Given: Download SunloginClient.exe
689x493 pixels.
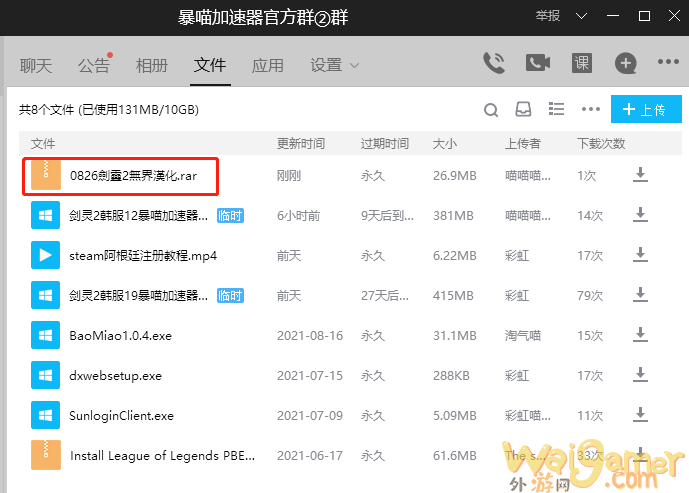Looking at the screenshot, I should tap(640, 414).
